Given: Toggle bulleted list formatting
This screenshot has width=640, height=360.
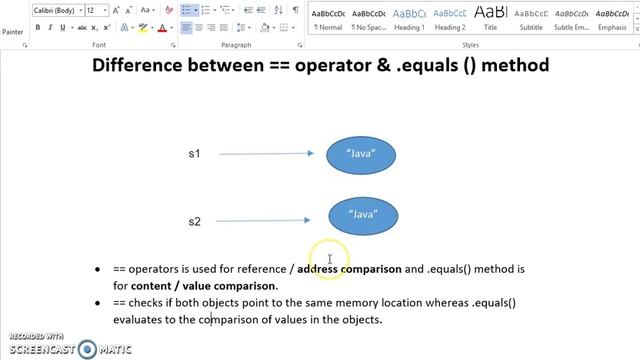Looking at the screenshot, I should coord(186,10).
